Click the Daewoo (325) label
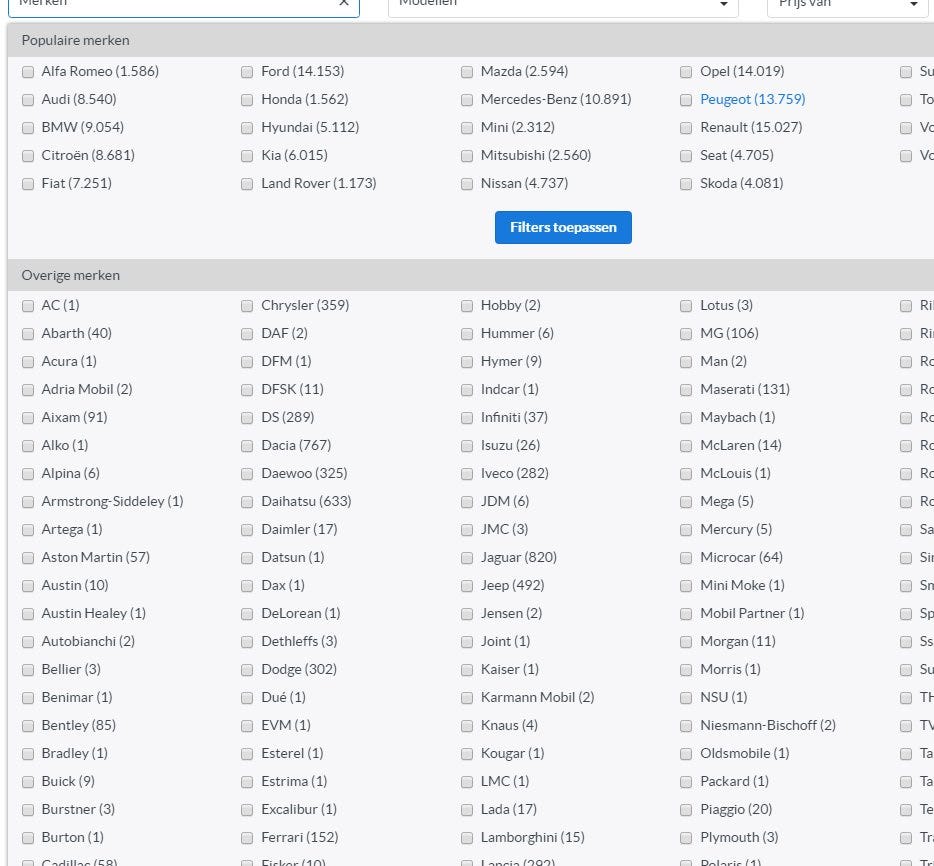Viewport: 934px width, 866px height. (304, 474)
